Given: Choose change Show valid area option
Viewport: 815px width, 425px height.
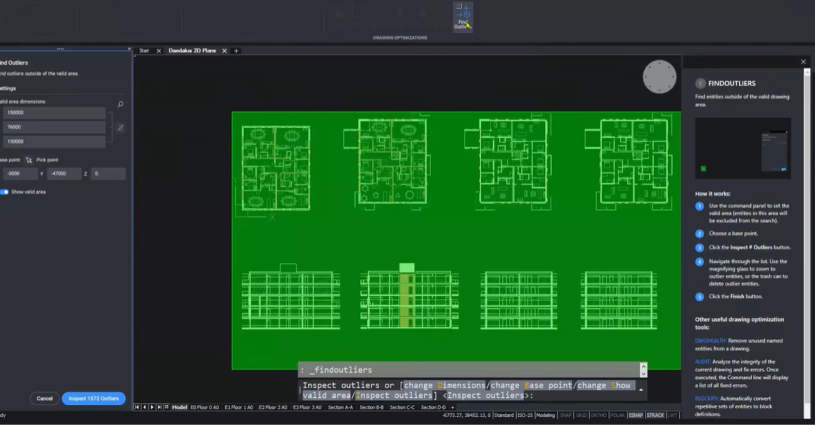Looking at the screenshot, I should pyautogui.click(x=608, y=385).
